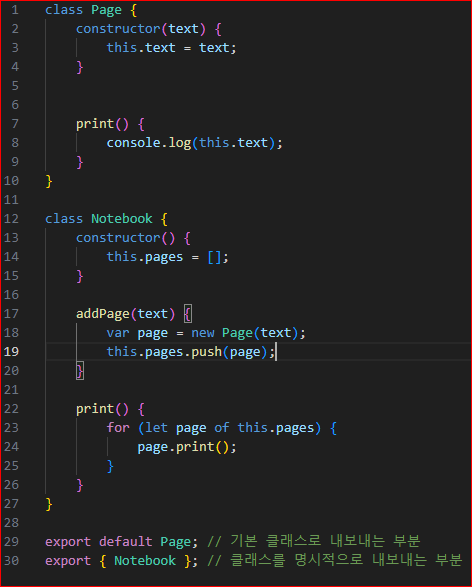The height and width of the screenshot is (587, 472).
Task: Click 'var' keyword on line 18
Action: [118, 333]
